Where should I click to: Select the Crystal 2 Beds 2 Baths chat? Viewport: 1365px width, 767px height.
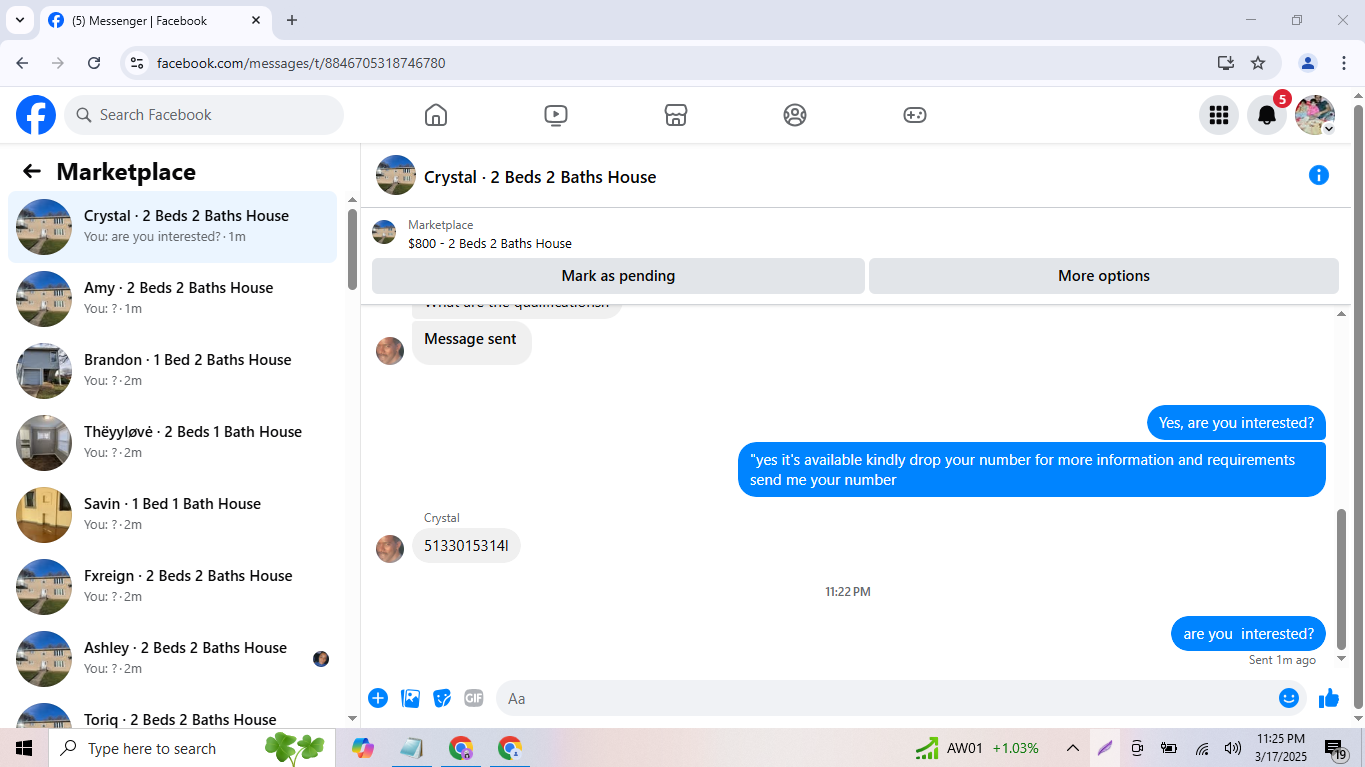coord(173,227)
